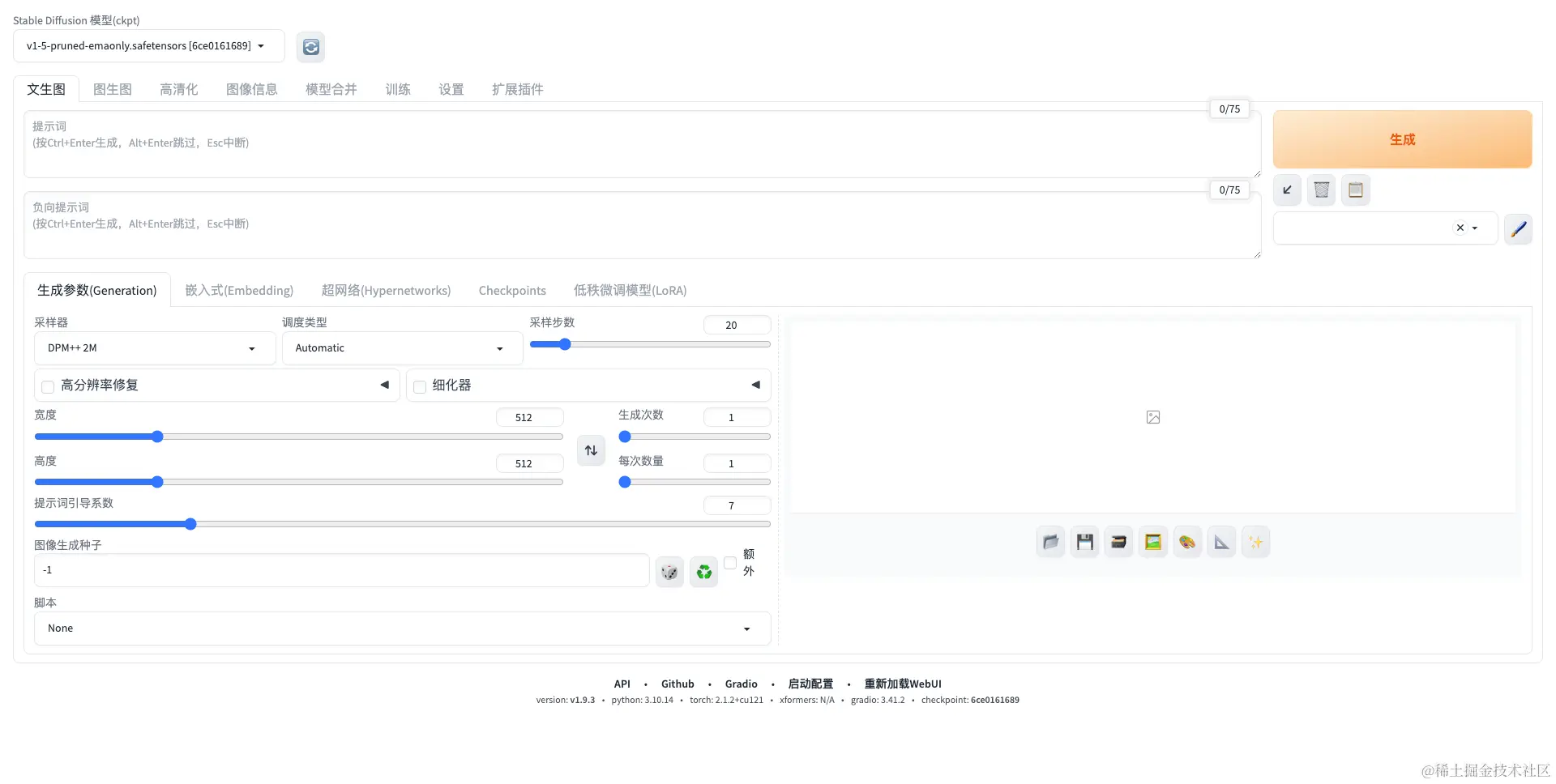Focus the 负向提示词 negative prompt area

[x=642, y=225]
